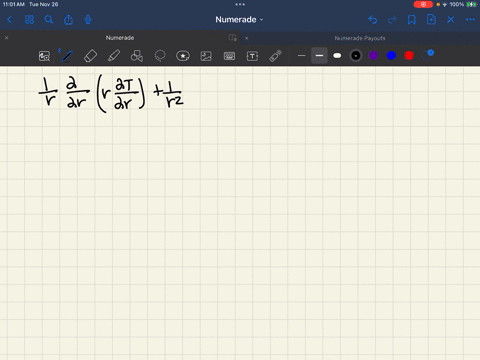Choose the medium stroke width
This screenshot has width=480, height=360.
(319, 56)
